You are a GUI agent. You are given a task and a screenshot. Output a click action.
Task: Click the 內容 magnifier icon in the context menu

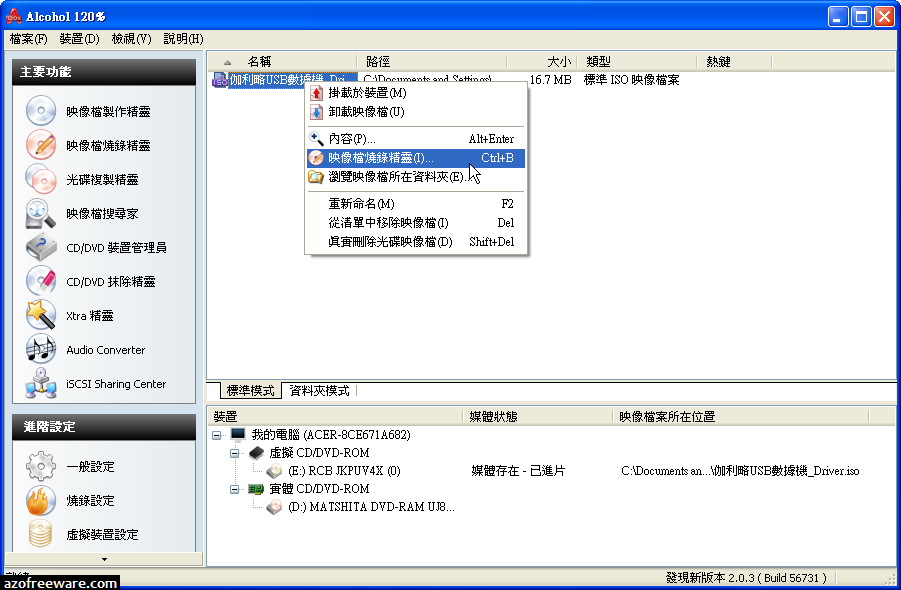(316, 138)
